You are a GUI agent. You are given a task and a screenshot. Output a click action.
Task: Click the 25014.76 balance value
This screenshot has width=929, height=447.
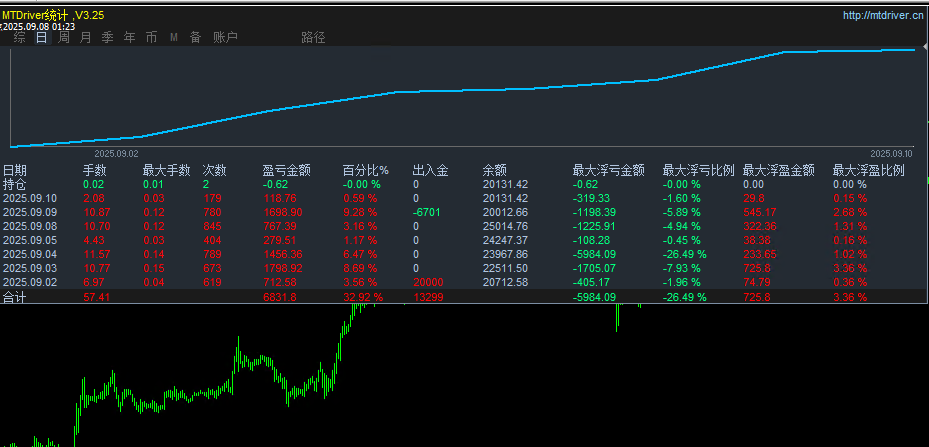coord(505,226)
